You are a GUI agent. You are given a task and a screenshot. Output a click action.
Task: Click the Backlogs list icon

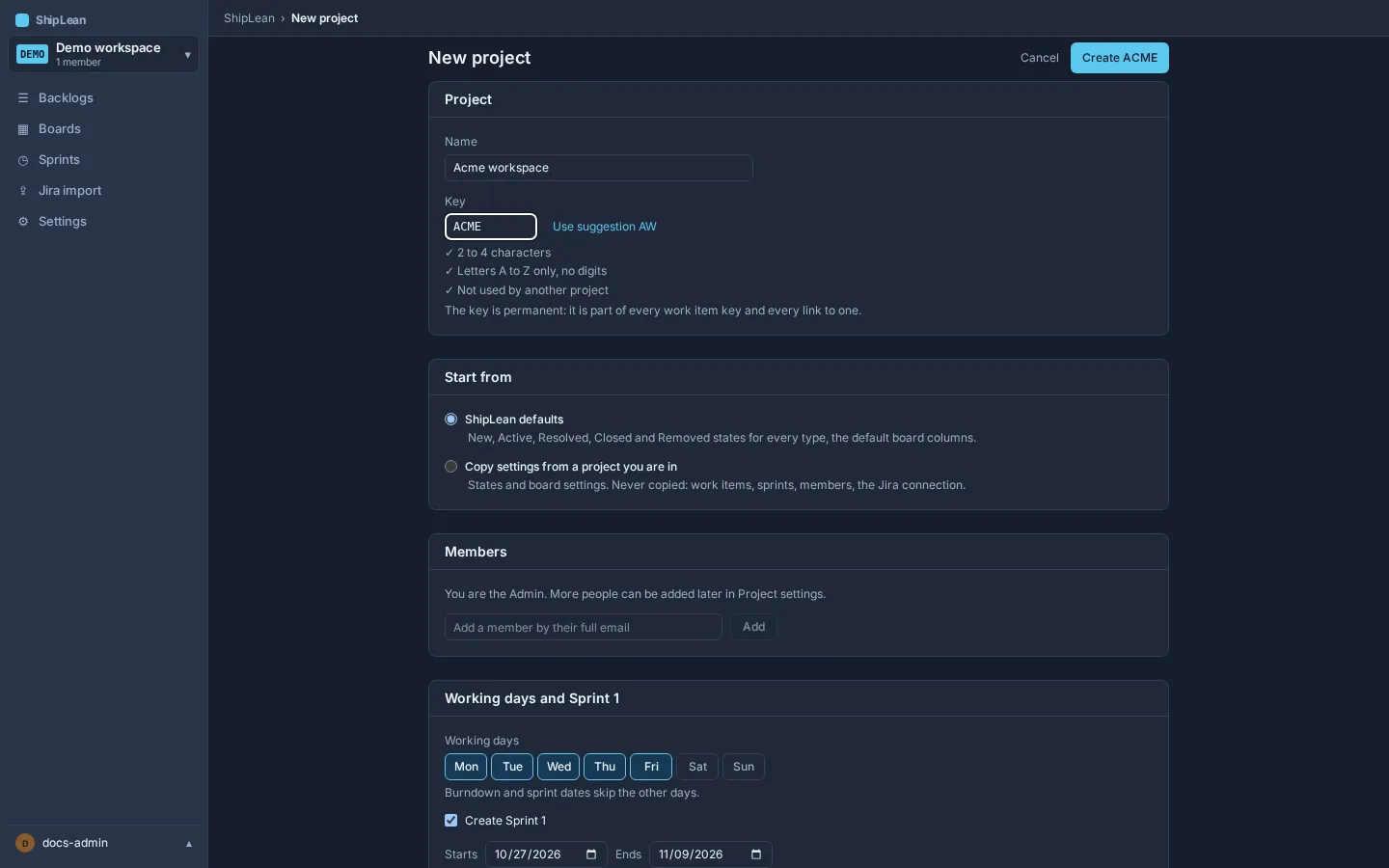(x=23, y=98)
